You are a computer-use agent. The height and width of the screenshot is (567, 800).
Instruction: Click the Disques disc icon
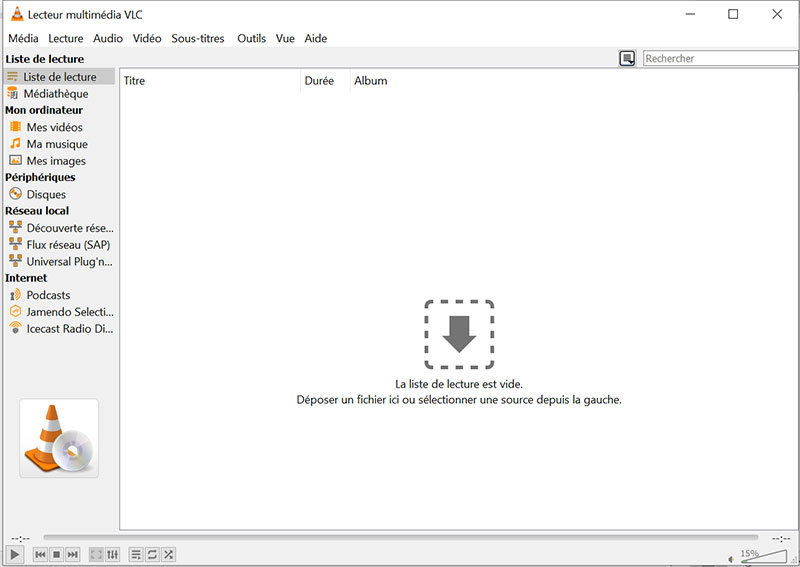point(16,193)
